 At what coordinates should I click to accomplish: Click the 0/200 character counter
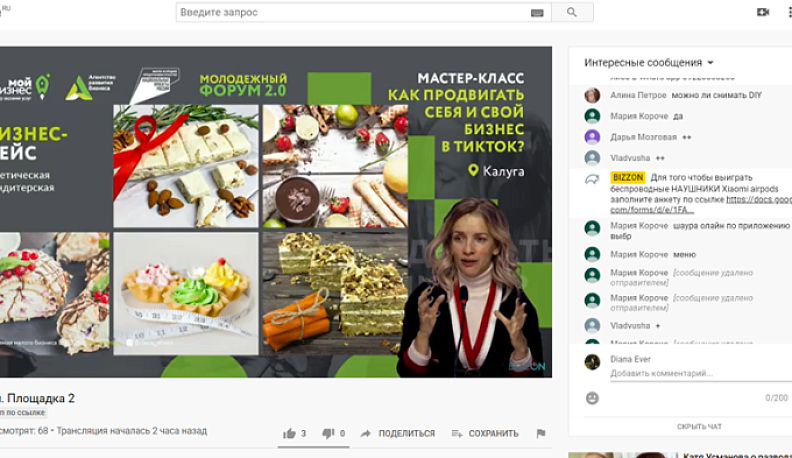(x=776, y=398)
